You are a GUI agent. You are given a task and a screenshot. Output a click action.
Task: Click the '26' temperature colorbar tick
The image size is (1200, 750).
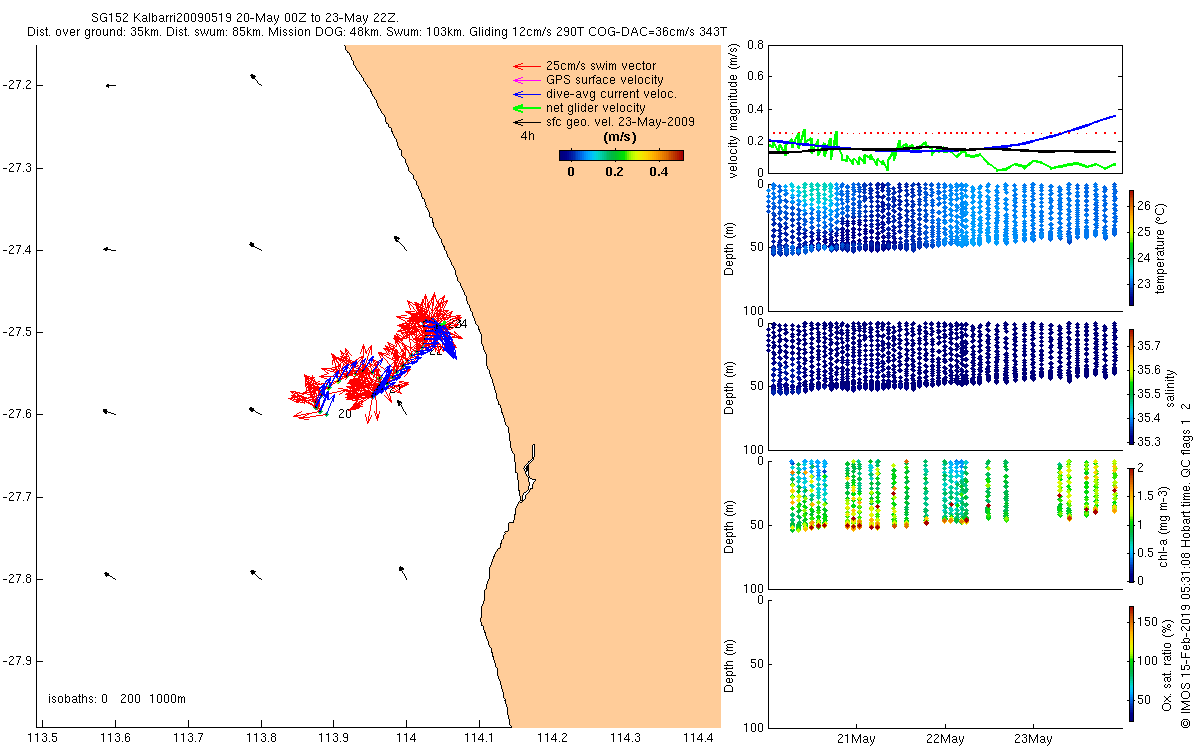point(1144,208)
